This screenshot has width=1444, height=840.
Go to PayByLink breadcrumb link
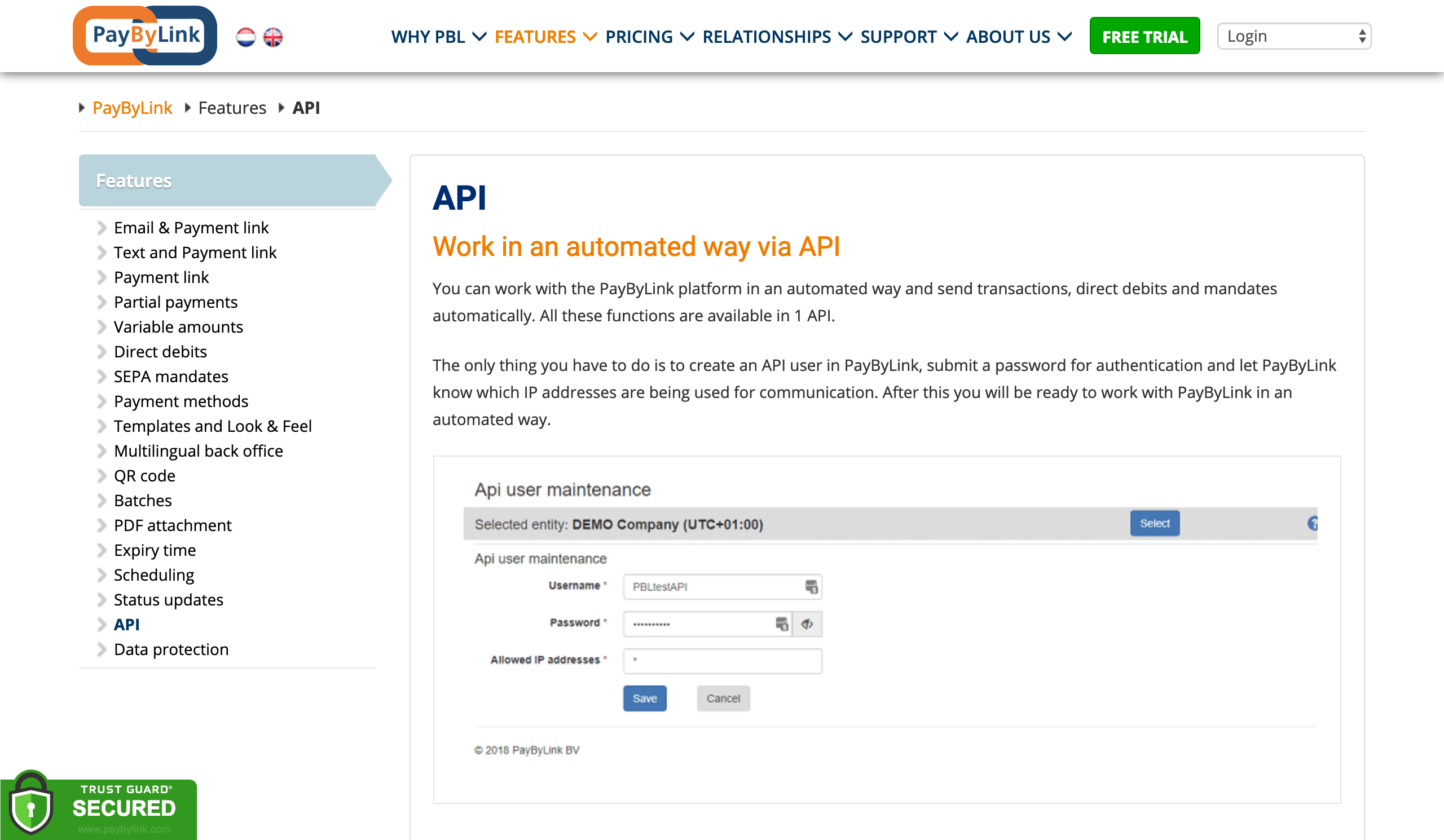point(133,108)
